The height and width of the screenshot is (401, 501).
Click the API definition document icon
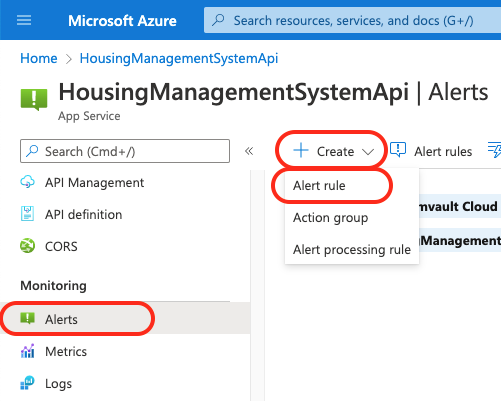(27, 214)
